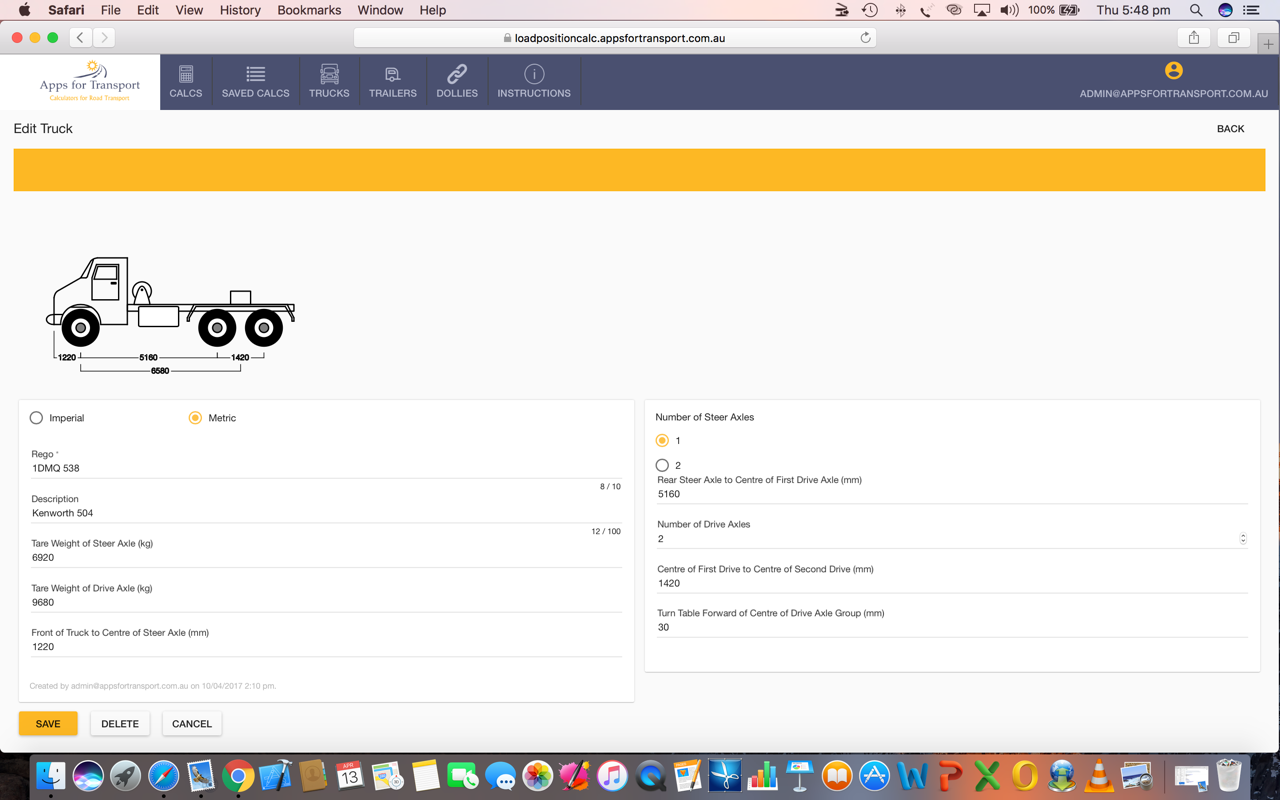Viewport: 1280px width, 800px height.
Task: Add a new Safari tab
Action: [1269, 44]
